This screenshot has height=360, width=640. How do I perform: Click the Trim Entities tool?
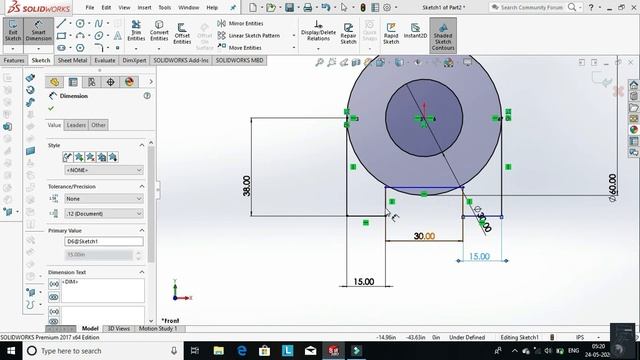(x=136, y=31)
